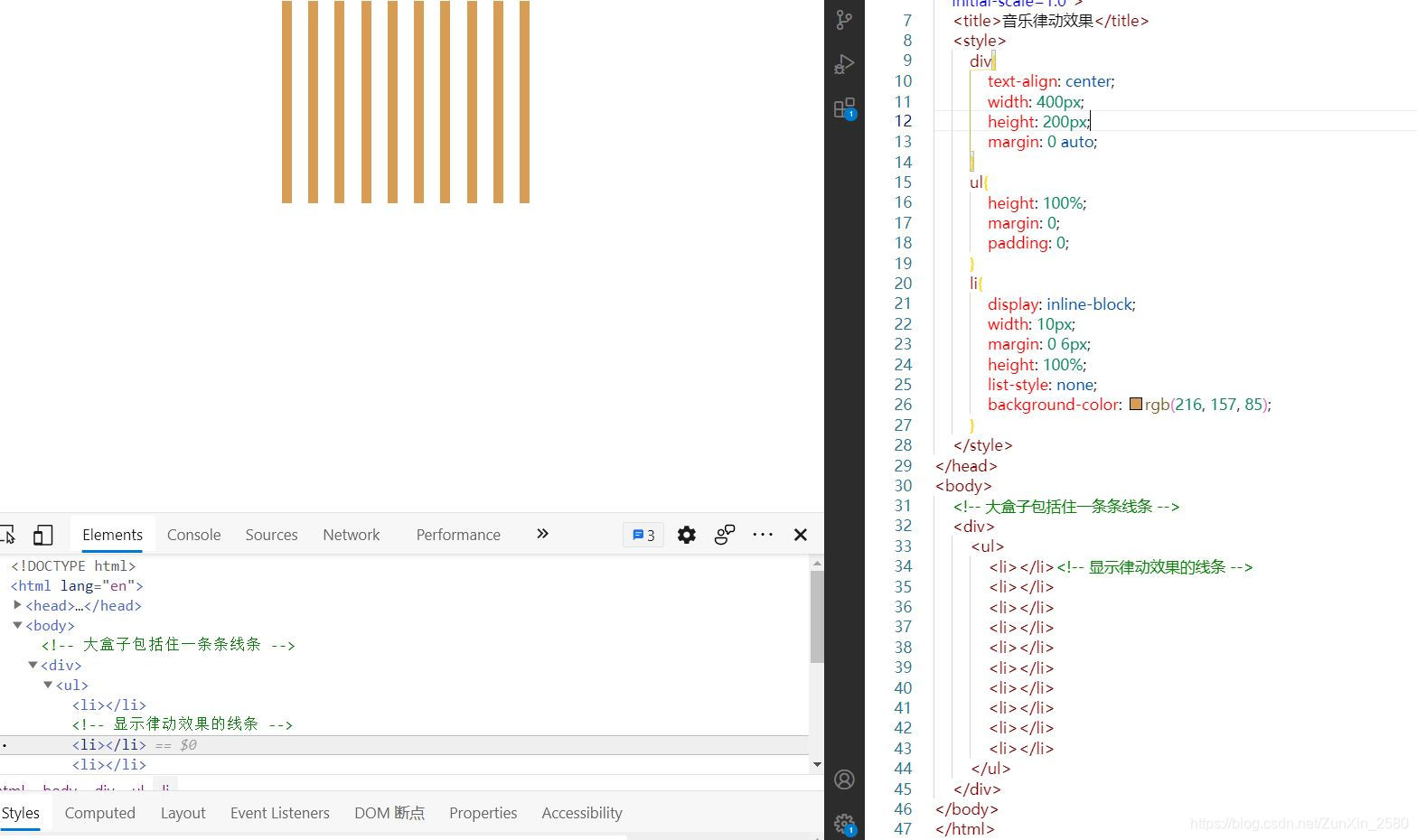Toggle device emulation toolbar icon
Image resolution: width=1417 pixels, height=840 pixels.
(42, 535)
